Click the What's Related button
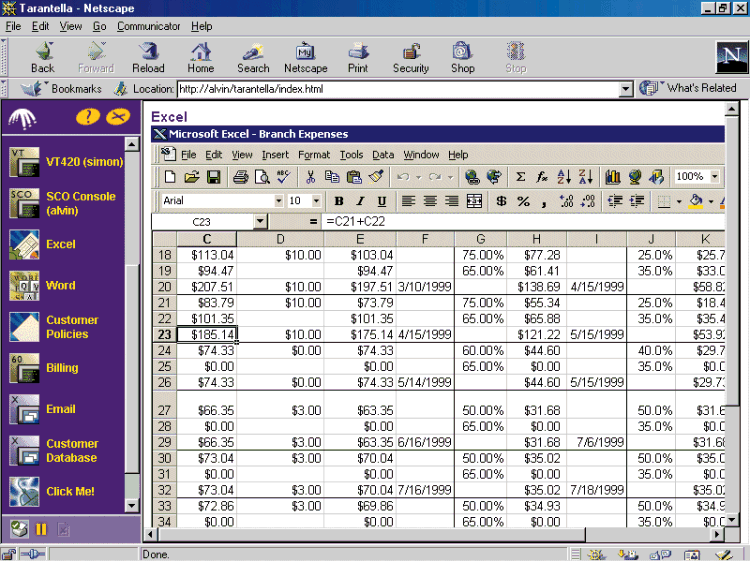 click(x=688, y=88)
